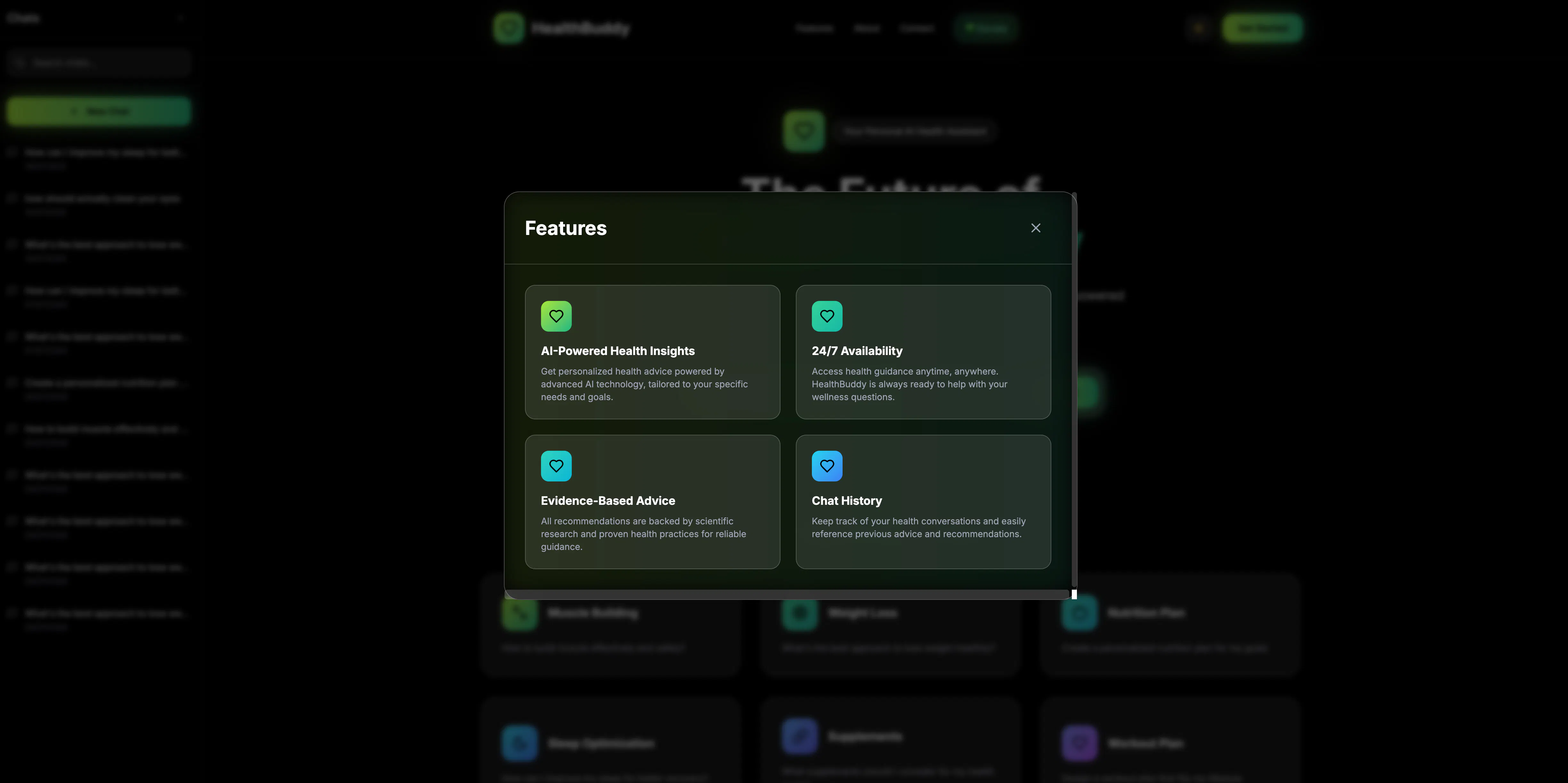Viewport: 1568px width, 783px height.
Task: Select the '24/7 Availability' card title
Action: (x=856, y=351)
